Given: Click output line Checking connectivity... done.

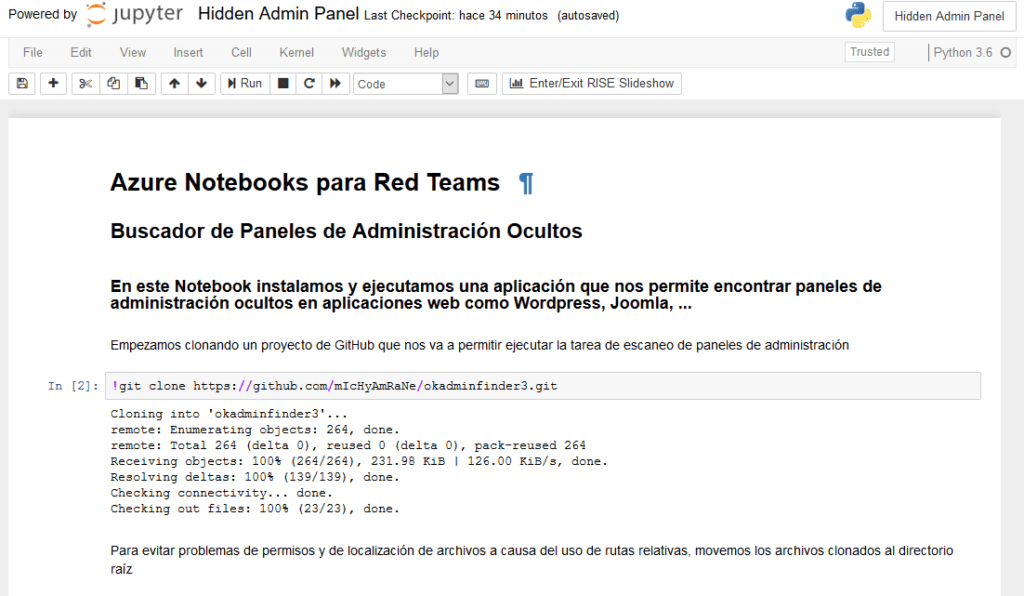Looking at the screenshot, I should (x=221, y=493).
